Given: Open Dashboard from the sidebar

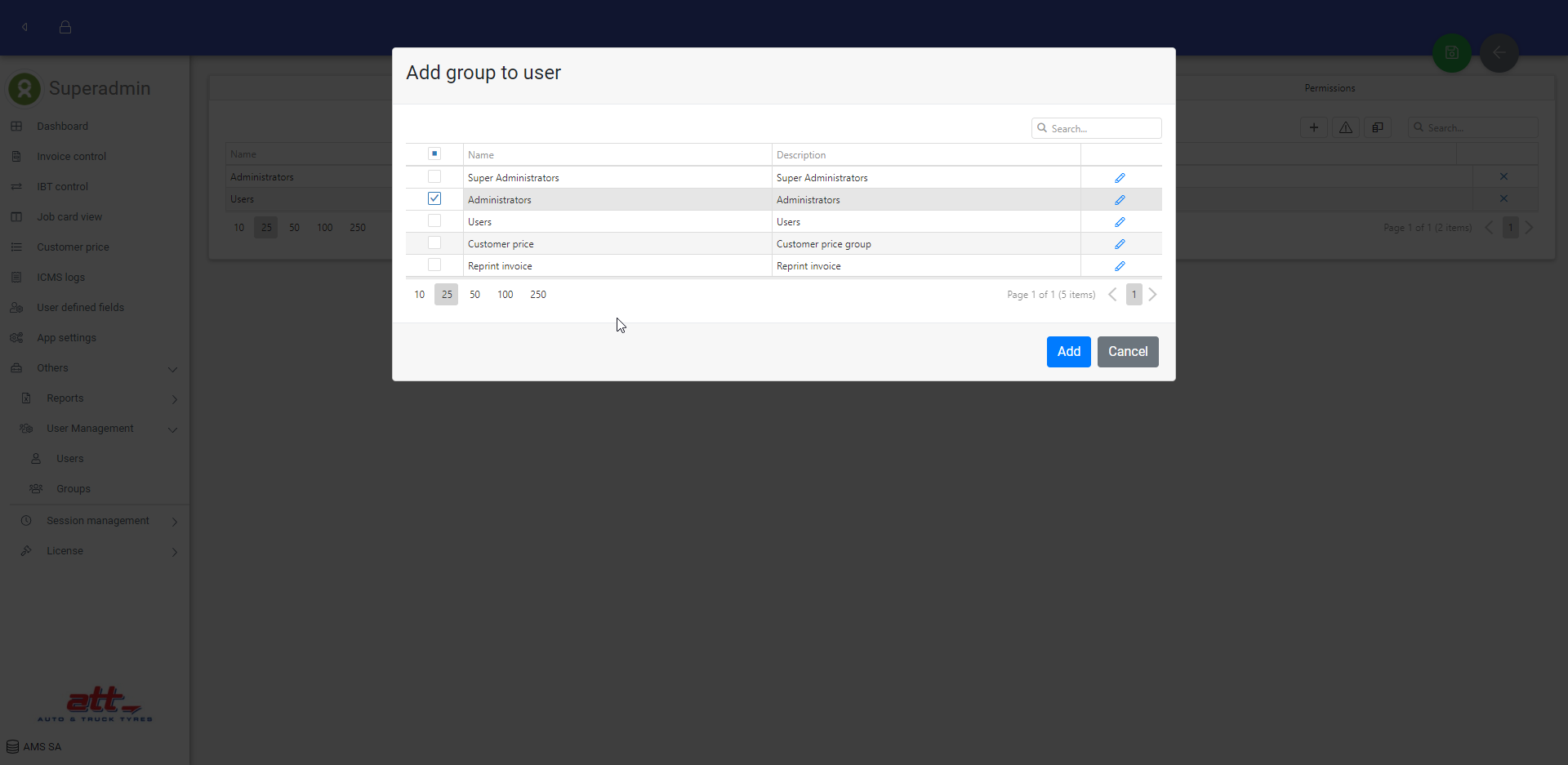Looking at the screenshot, I should [62, 127].
